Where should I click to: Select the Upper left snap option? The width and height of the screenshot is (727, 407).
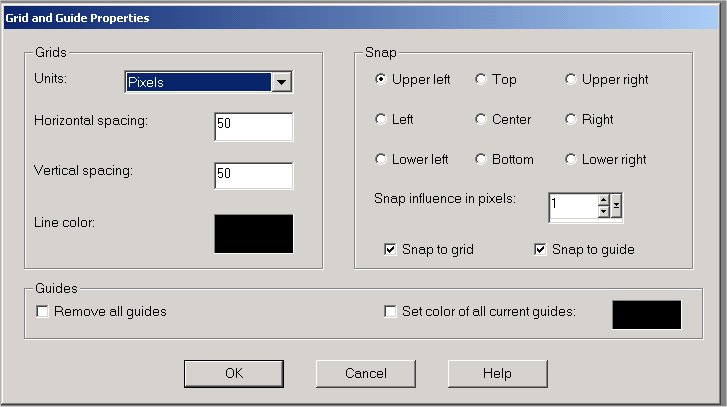pyautogui.click(x=381, y=79)
